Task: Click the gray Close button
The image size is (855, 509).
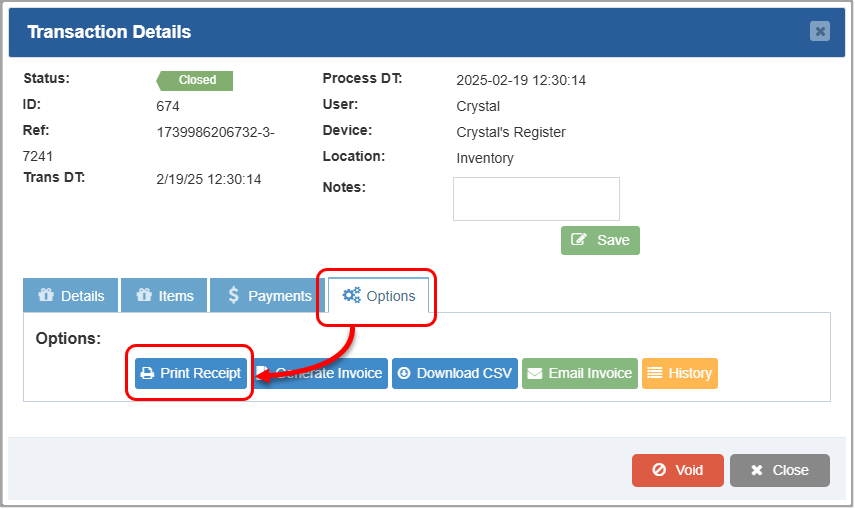Action: coord(780,470)
